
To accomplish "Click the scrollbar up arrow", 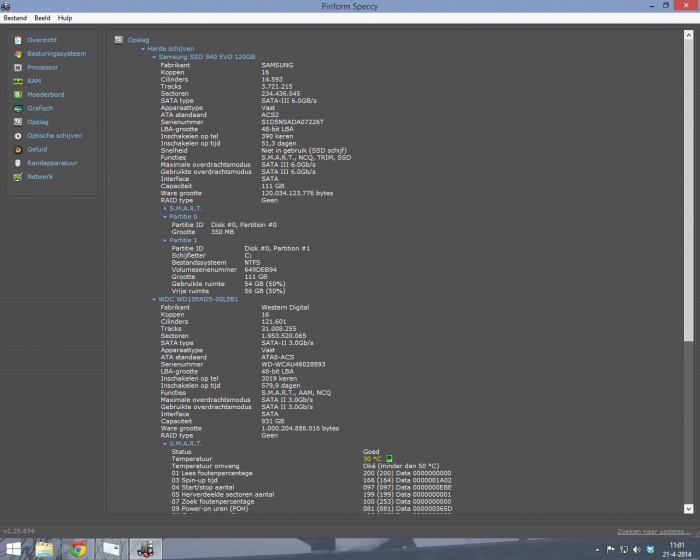I will [x=688, y=35].
